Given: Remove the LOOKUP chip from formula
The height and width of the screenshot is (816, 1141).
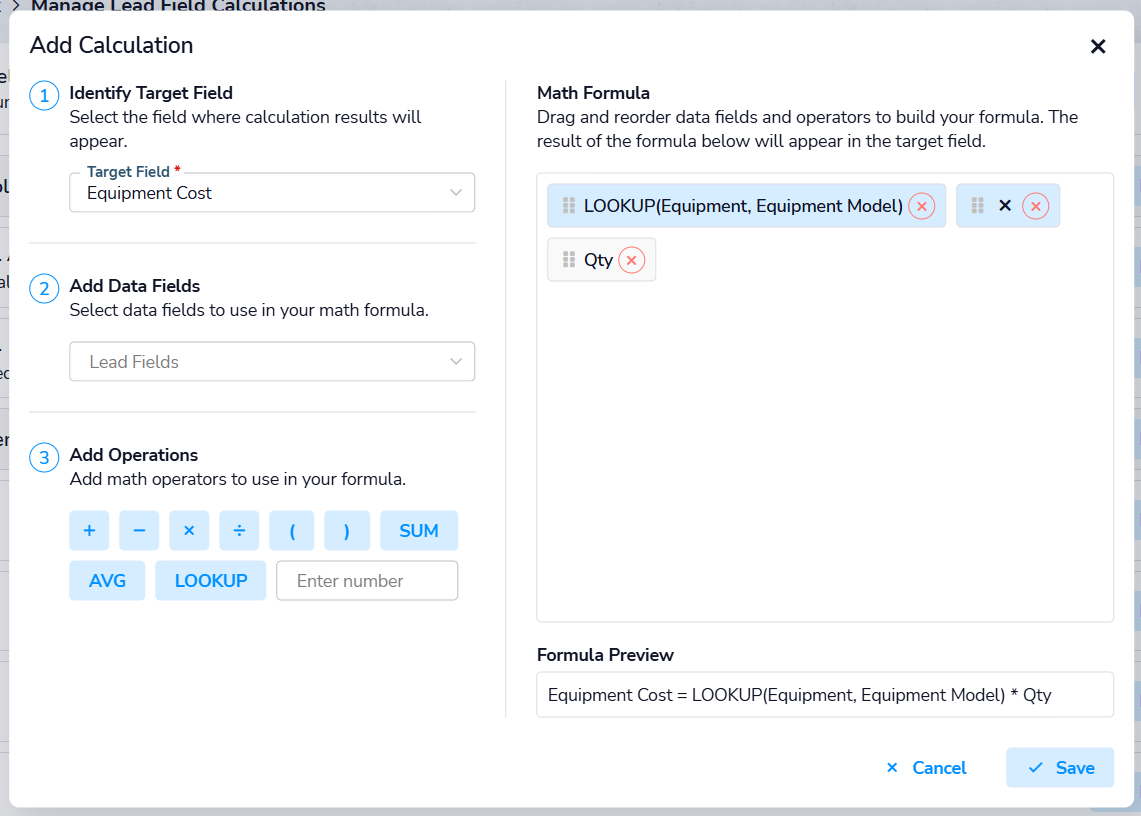Looking at the screenshot, I should pos(921,206).
